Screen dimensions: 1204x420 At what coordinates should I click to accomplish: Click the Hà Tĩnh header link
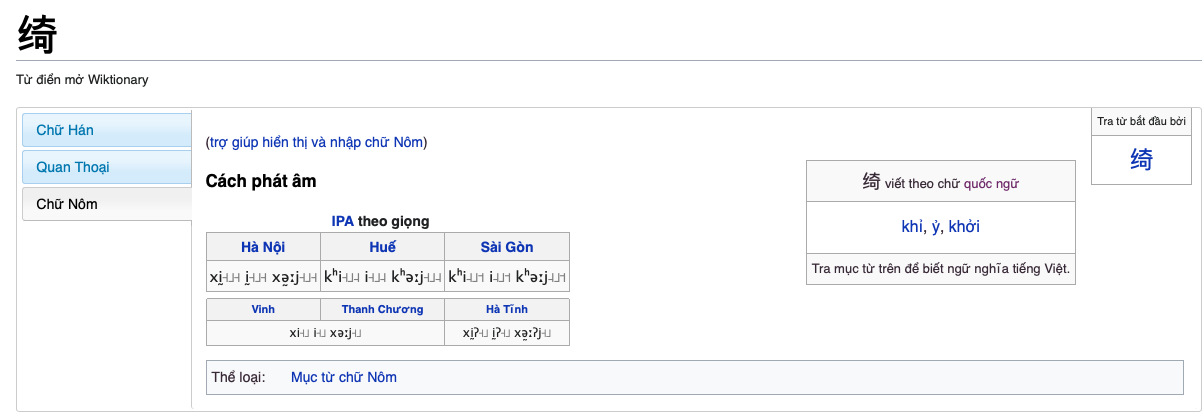[x=507, y=310]
